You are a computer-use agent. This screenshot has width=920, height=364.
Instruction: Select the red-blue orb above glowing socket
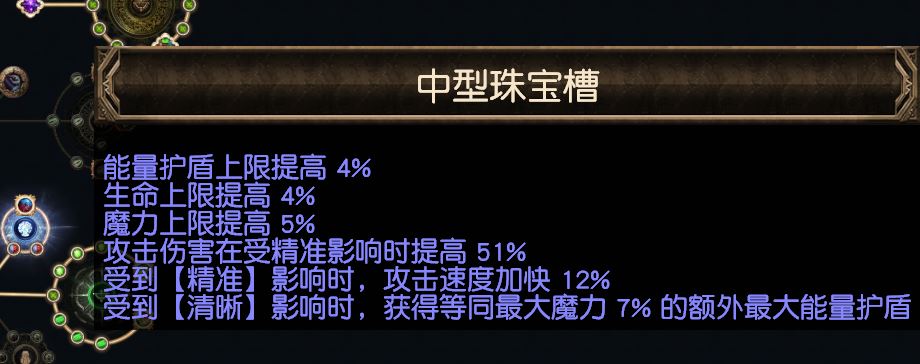tap(25, 205)
